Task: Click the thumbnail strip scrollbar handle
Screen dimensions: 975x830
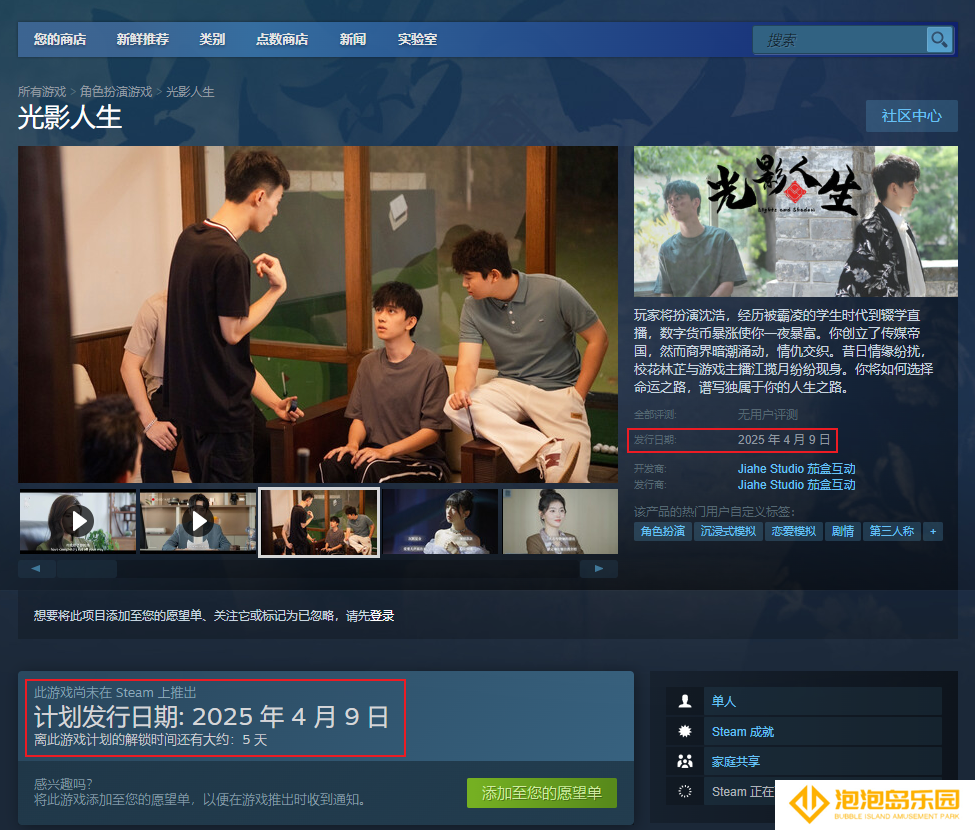Action: [x=86, y=569]
